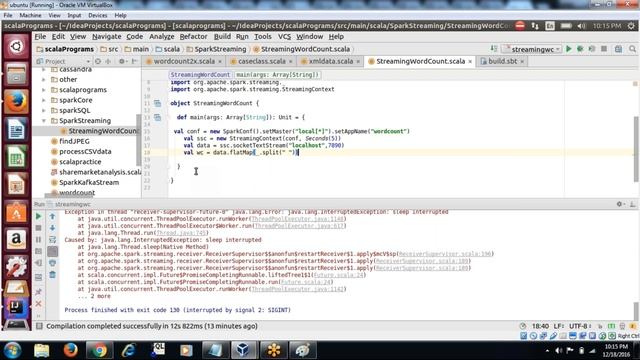Launch Firefox from the Ubuntu launcher

point(16,102)
